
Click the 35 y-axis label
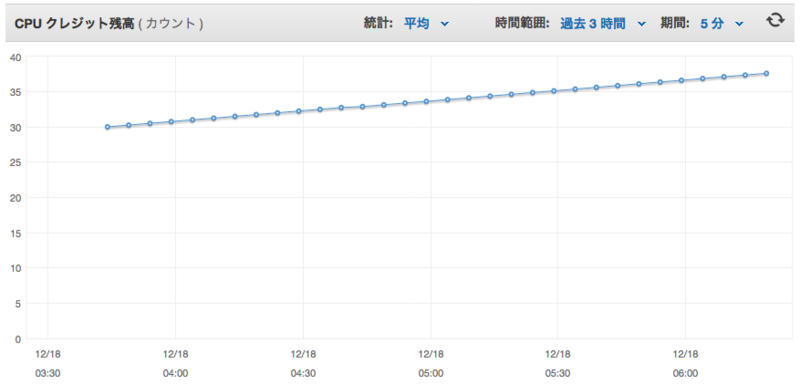(x=15, y=92)
